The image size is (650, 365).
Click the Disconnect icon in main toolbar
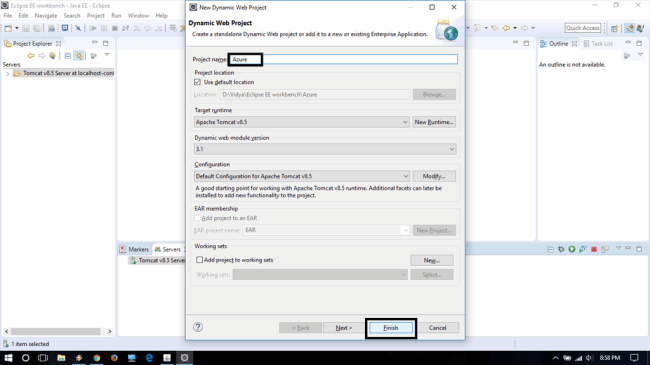tap(126, 28)
